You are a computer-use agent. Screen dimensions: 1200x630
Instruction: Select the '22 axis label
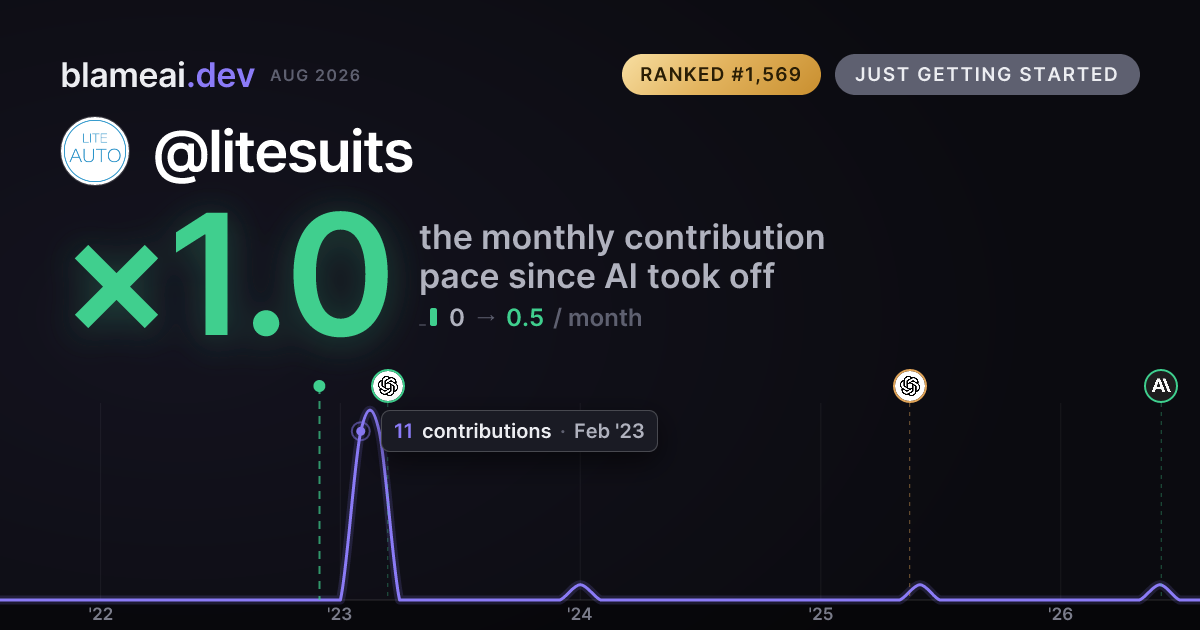coord(100,613)
